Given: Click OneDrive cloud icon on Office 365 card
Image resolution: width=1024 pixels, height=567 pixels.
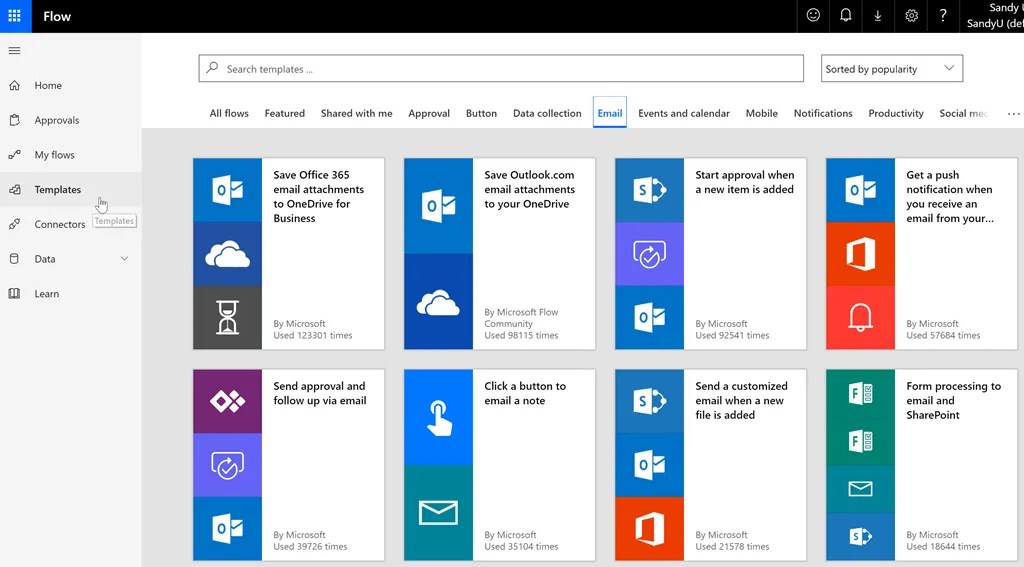Looking at the screenshot, I should point(227,253).
